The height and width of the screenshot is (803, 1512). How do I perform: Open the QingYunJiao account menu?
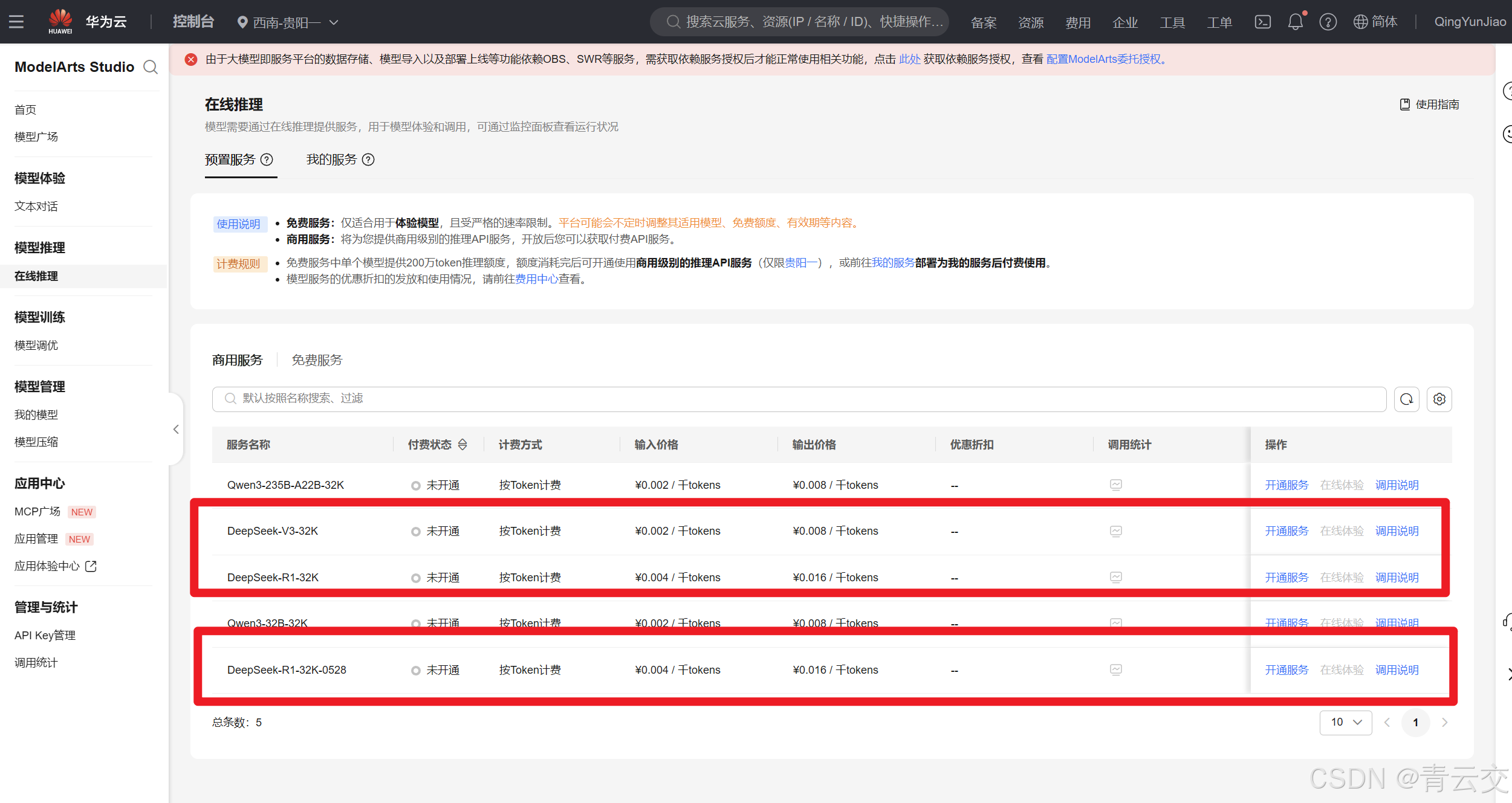[x=1470, y=22]
